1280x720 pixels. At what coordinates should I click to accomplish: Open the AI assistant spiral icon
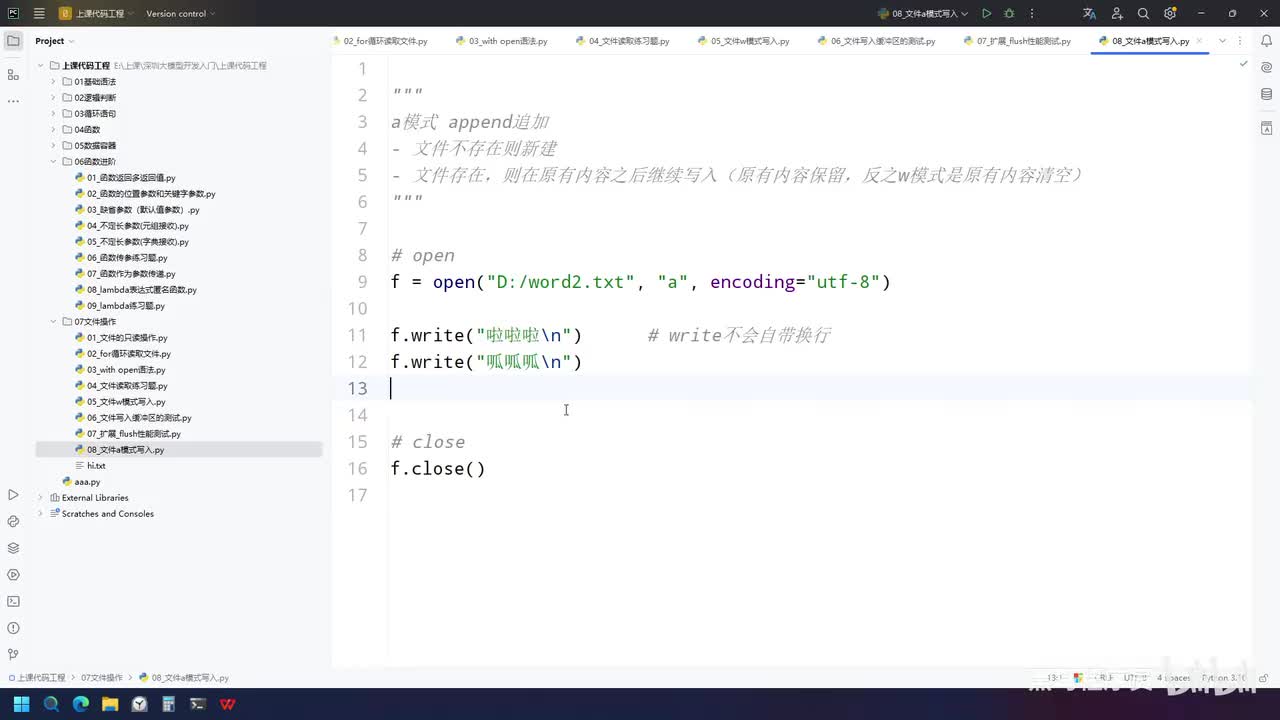[x=1266, y=68]
